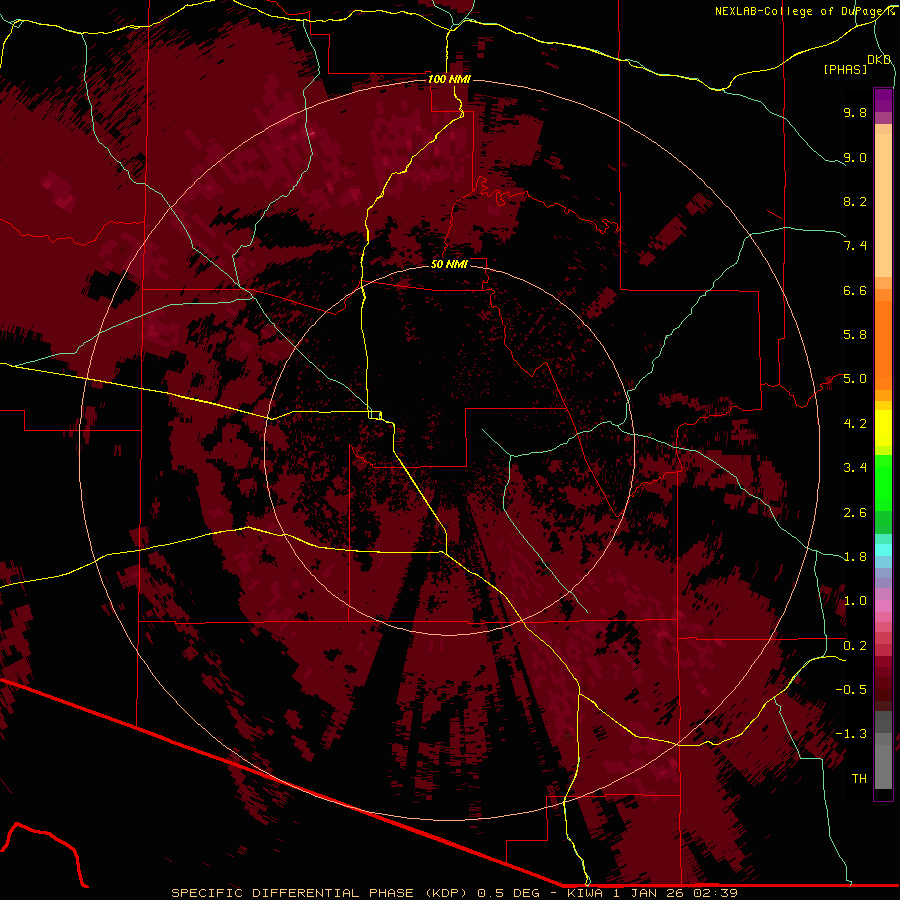Click the 50 NMI range ring label
The width and height of the screenshot is (900, 900).
[449, 264]
